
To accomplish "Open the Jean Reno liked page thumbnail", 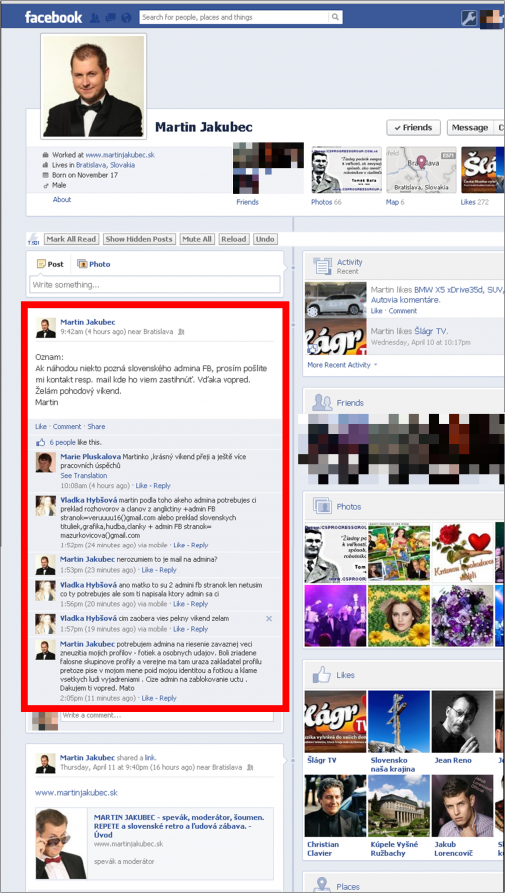I will click(x=462, y=722).
